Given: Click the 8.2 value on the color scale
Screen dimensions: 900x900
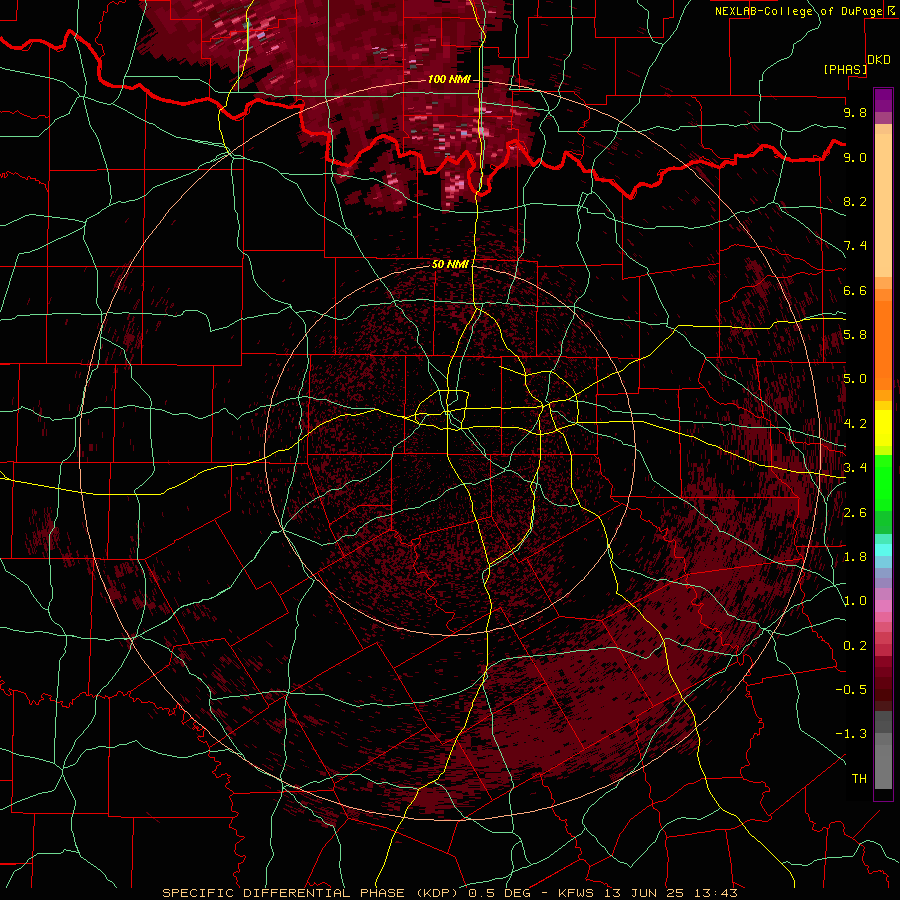Looking at the screenshot, I should click(x=855, y=201).
